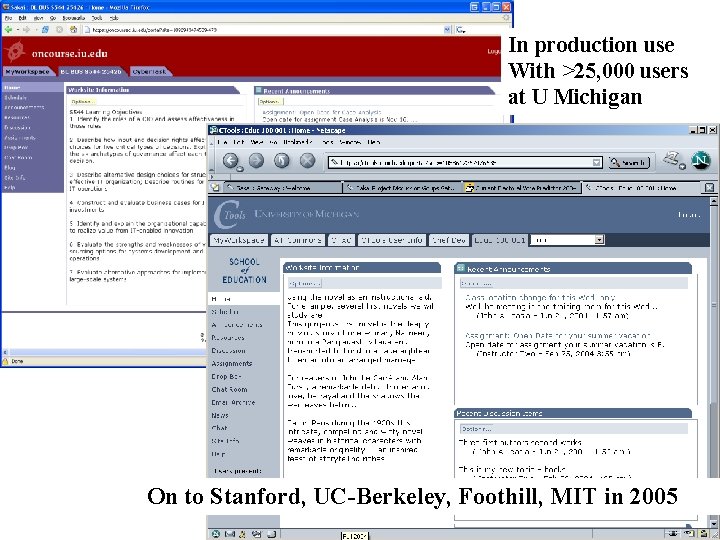
Task: Click the Firefox Home icon
Action: coord(73,29)
